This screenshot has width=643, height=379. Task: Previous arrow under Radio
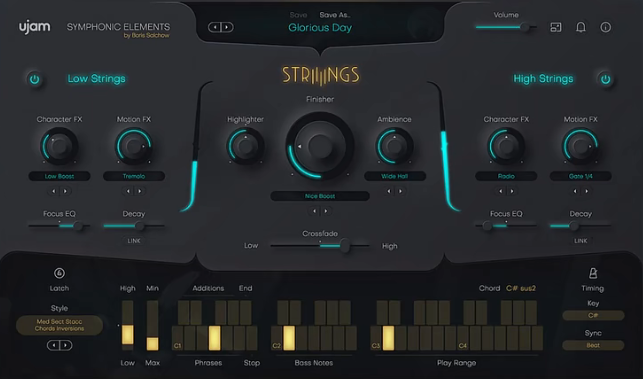501,191
